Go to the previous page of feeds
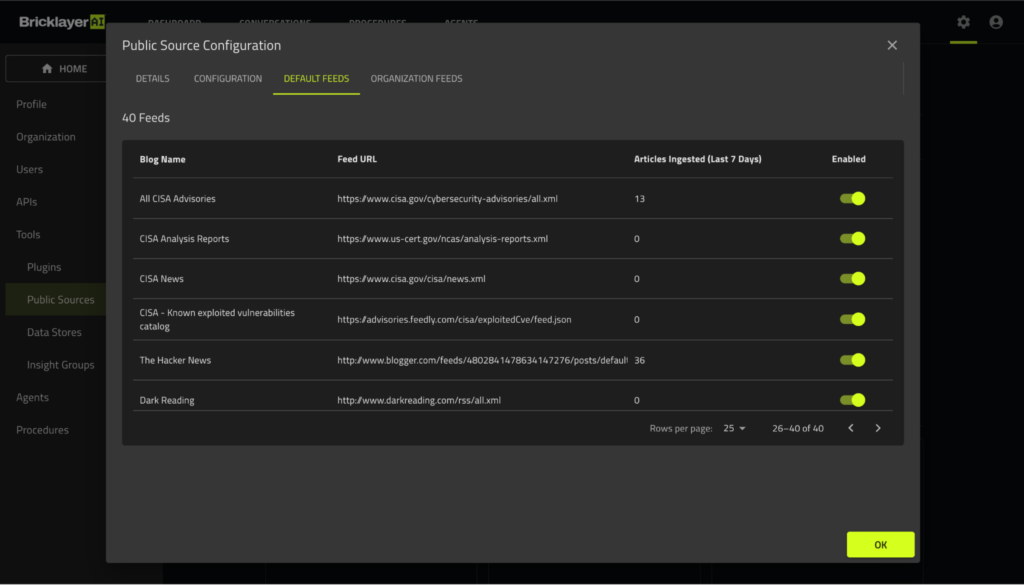Viewport: 1024px width, 585px height. click(x=851, y=428)
